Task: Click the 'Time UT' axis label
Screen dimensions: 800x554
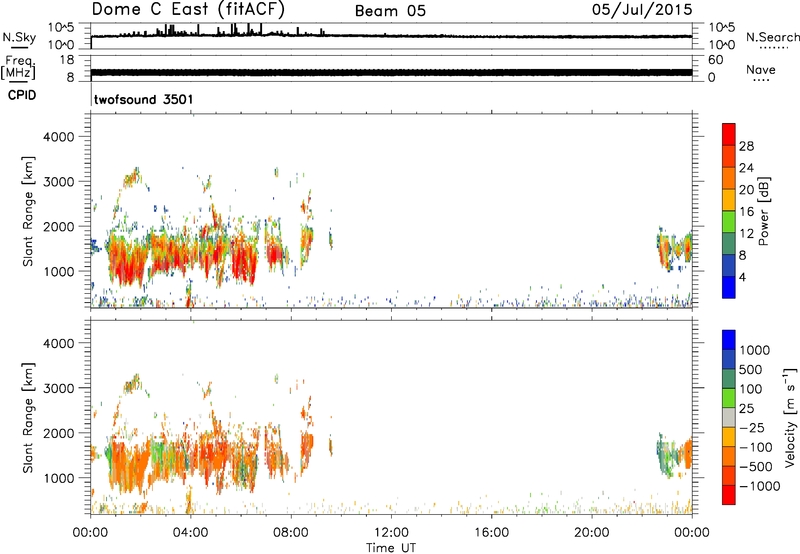Action: 391,547
